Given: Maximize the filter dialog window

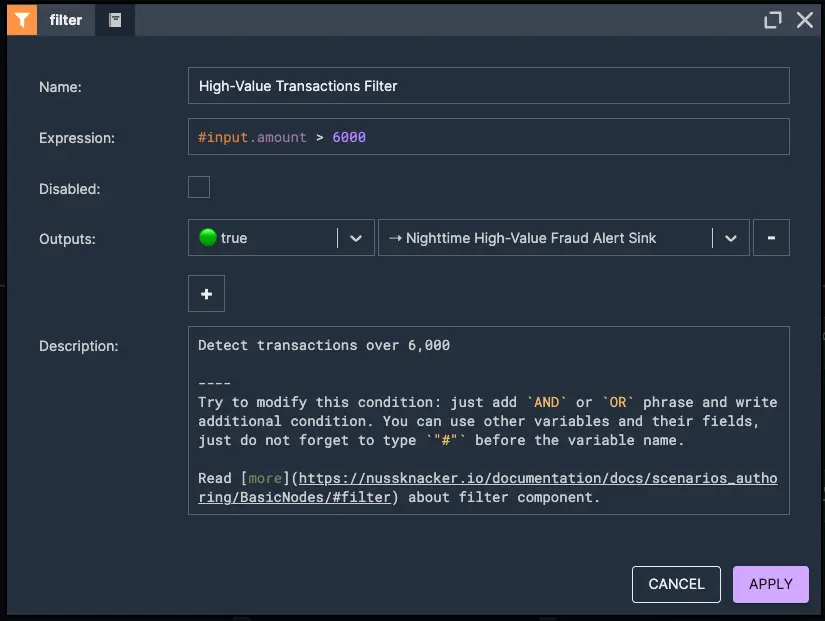Looking at the screenshot, I should 772,20.
